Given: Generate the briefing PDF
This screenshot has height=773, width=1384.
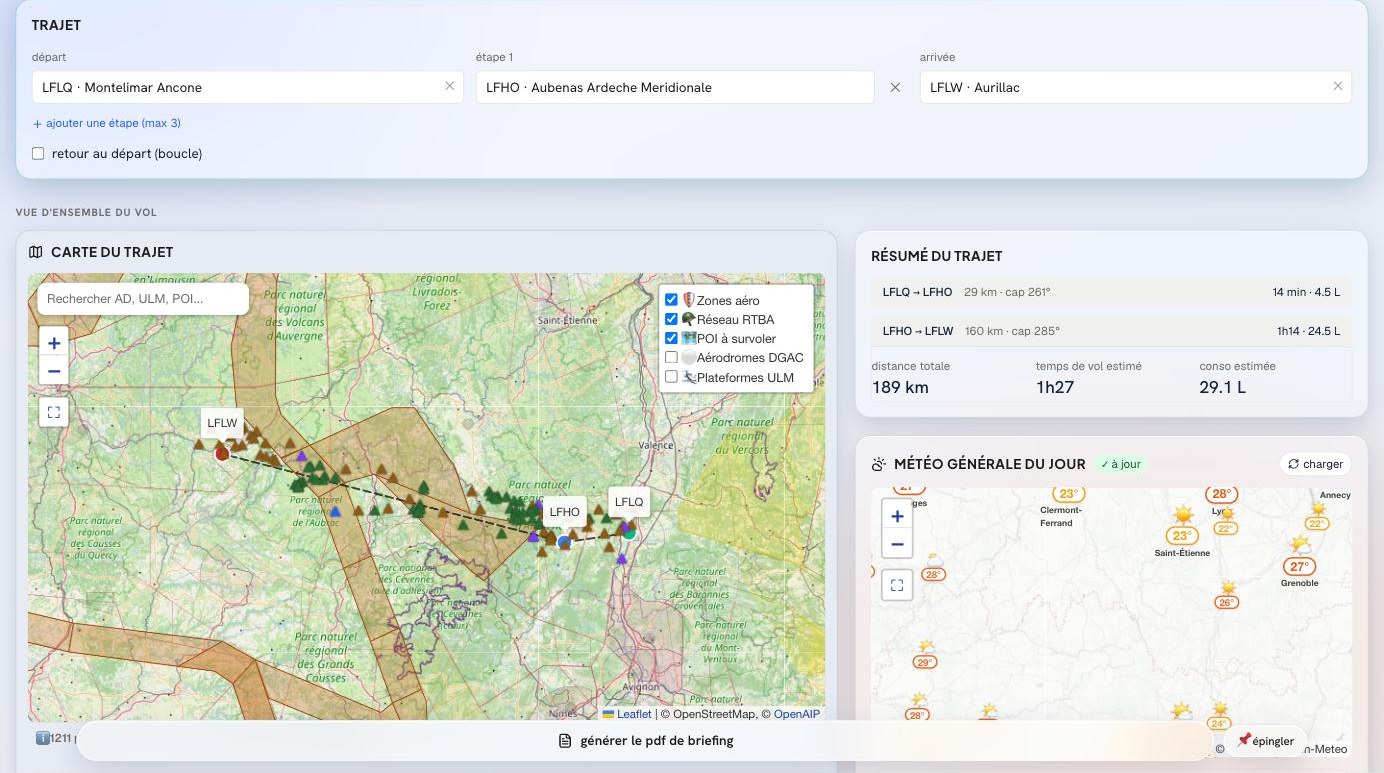Looking at the screenshot, I should (x=646, y=741).
